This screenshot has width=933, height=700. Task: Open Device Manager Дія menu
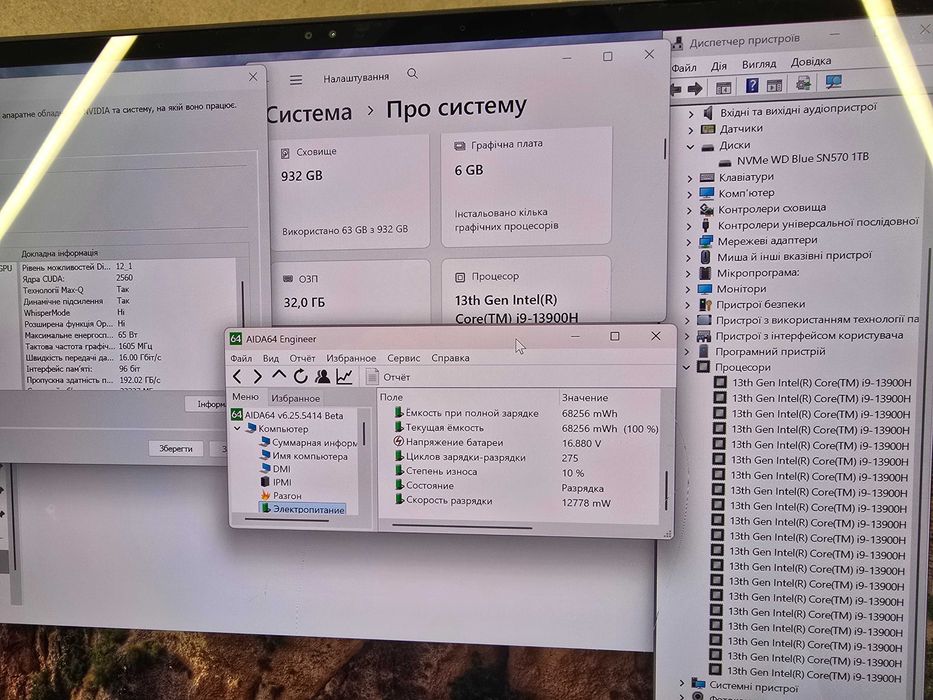coord(719,66)
